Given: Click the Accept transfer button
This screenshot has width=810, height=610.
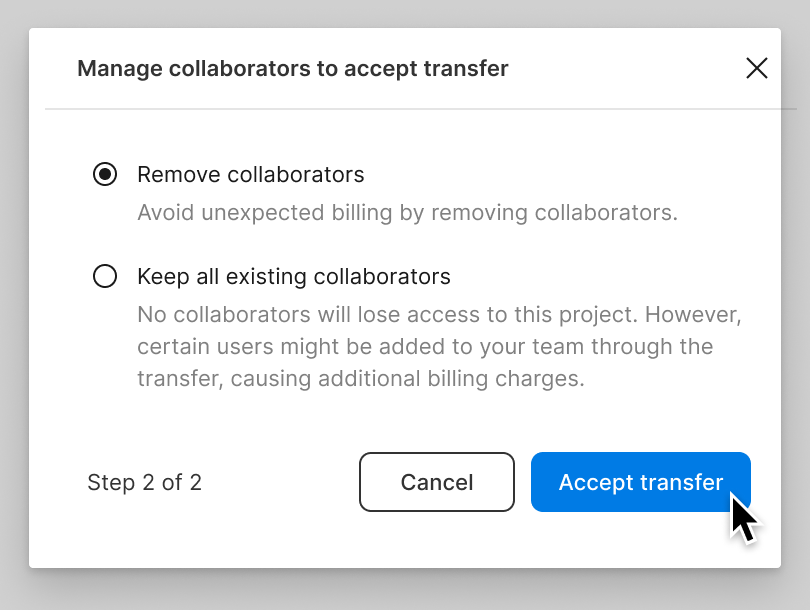Looking at the screenshot, I should pos(641,482).
